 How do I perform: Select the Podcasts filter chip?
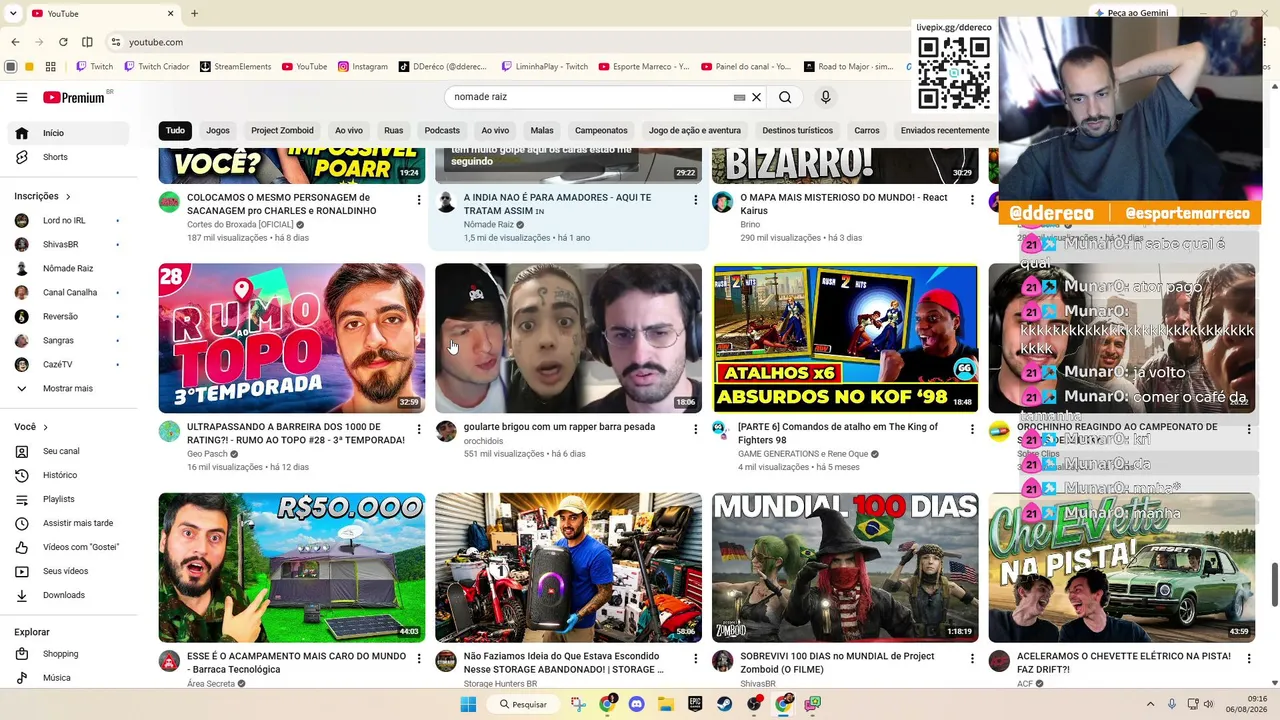point(442,130)
